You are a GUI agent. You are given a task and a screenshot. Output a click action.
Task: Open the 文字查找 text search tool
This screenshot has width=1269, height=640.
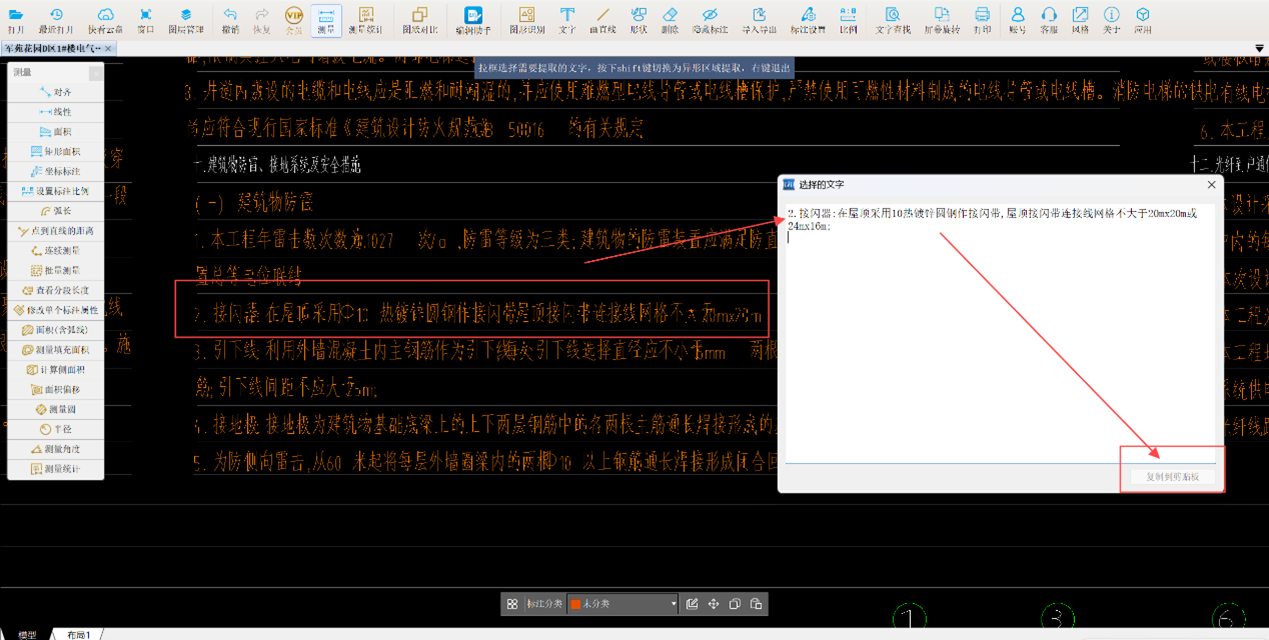pyautogui.click(x=893, y=19)
